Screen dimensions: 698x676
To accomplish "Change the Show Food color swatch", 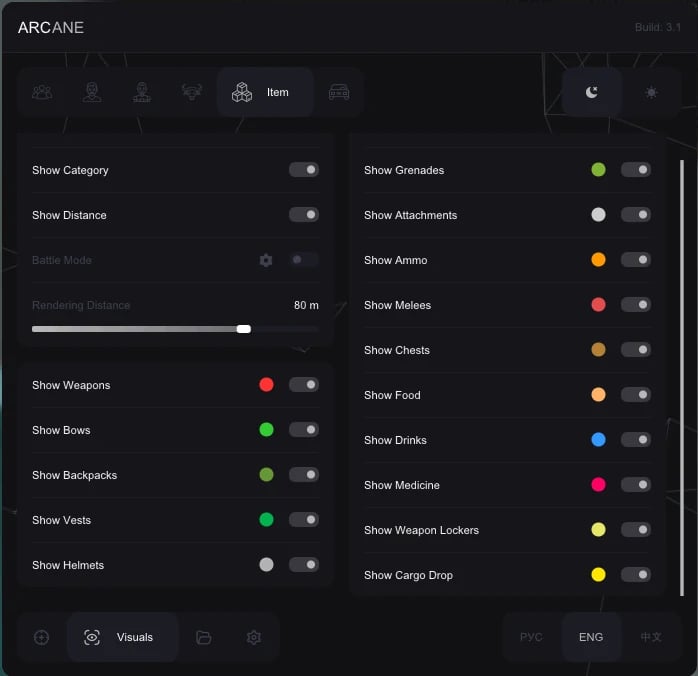I will pyautogui.click(x=598, y=394).
